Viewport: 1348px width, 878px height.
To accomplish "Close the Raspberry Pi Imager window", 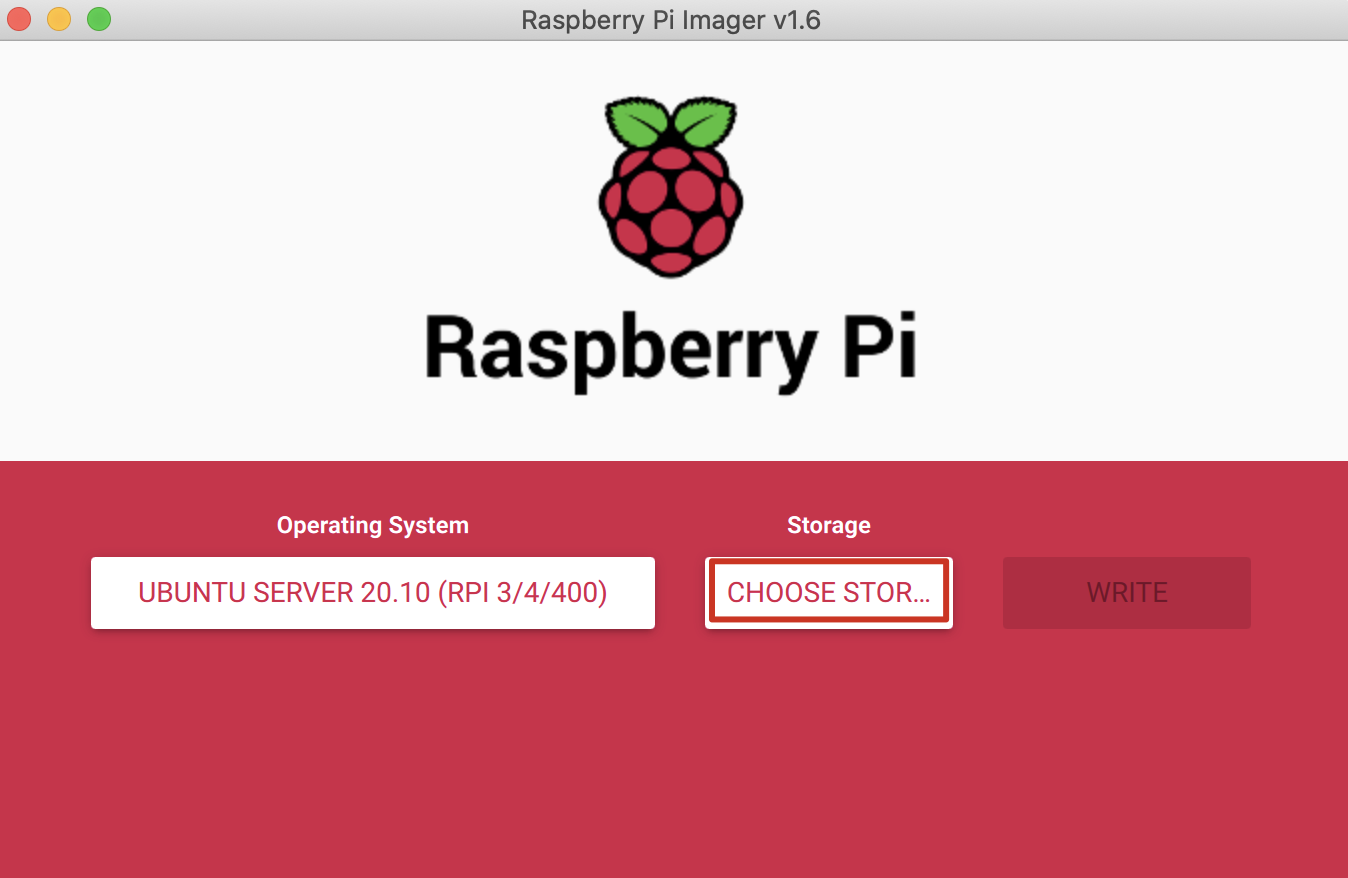I will coord(20,19).
